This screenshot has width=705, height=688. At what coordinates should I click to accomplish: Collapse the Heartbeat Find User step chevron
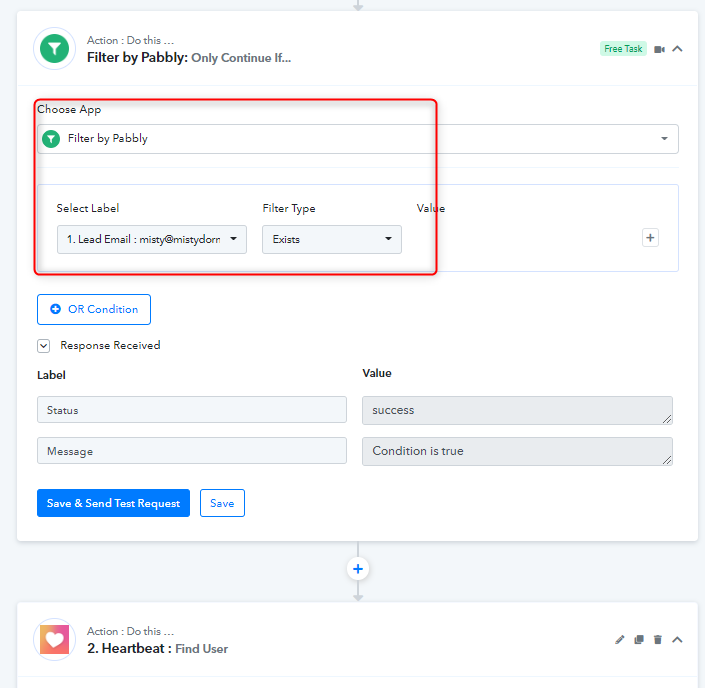click(677, 639)
